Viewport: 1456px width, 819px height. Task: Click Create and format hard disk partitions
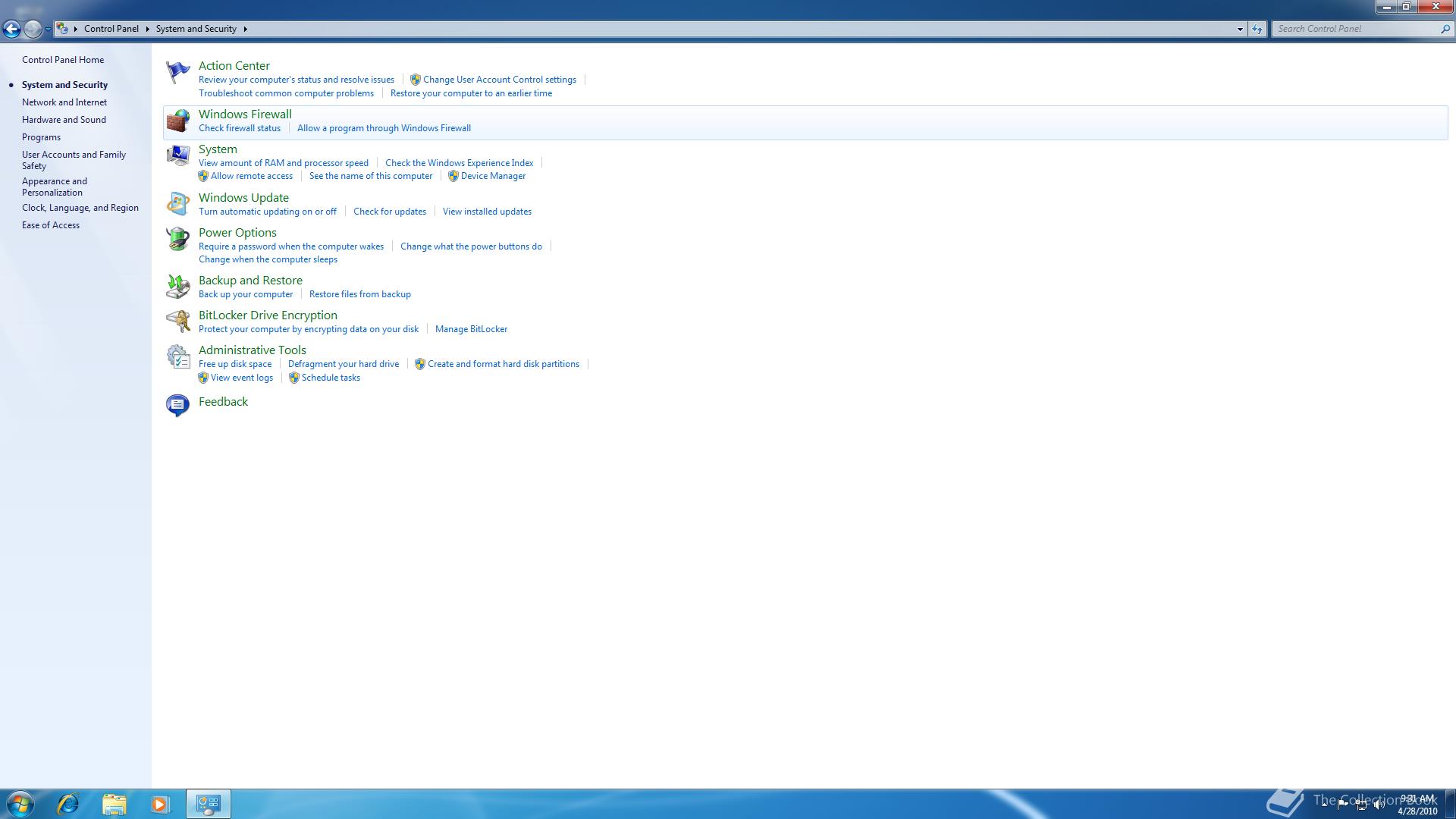(504, 364)
